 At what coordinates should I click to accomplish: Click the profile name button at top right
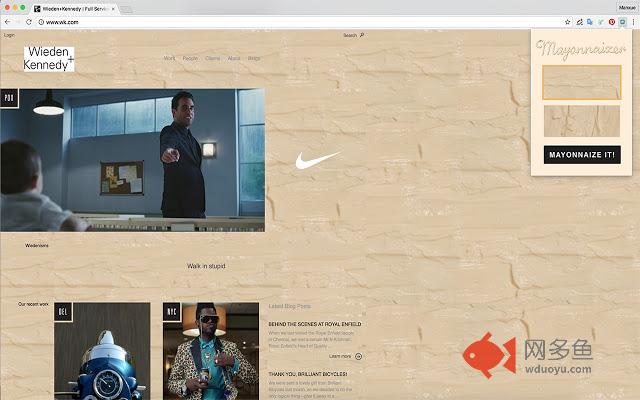627,7
